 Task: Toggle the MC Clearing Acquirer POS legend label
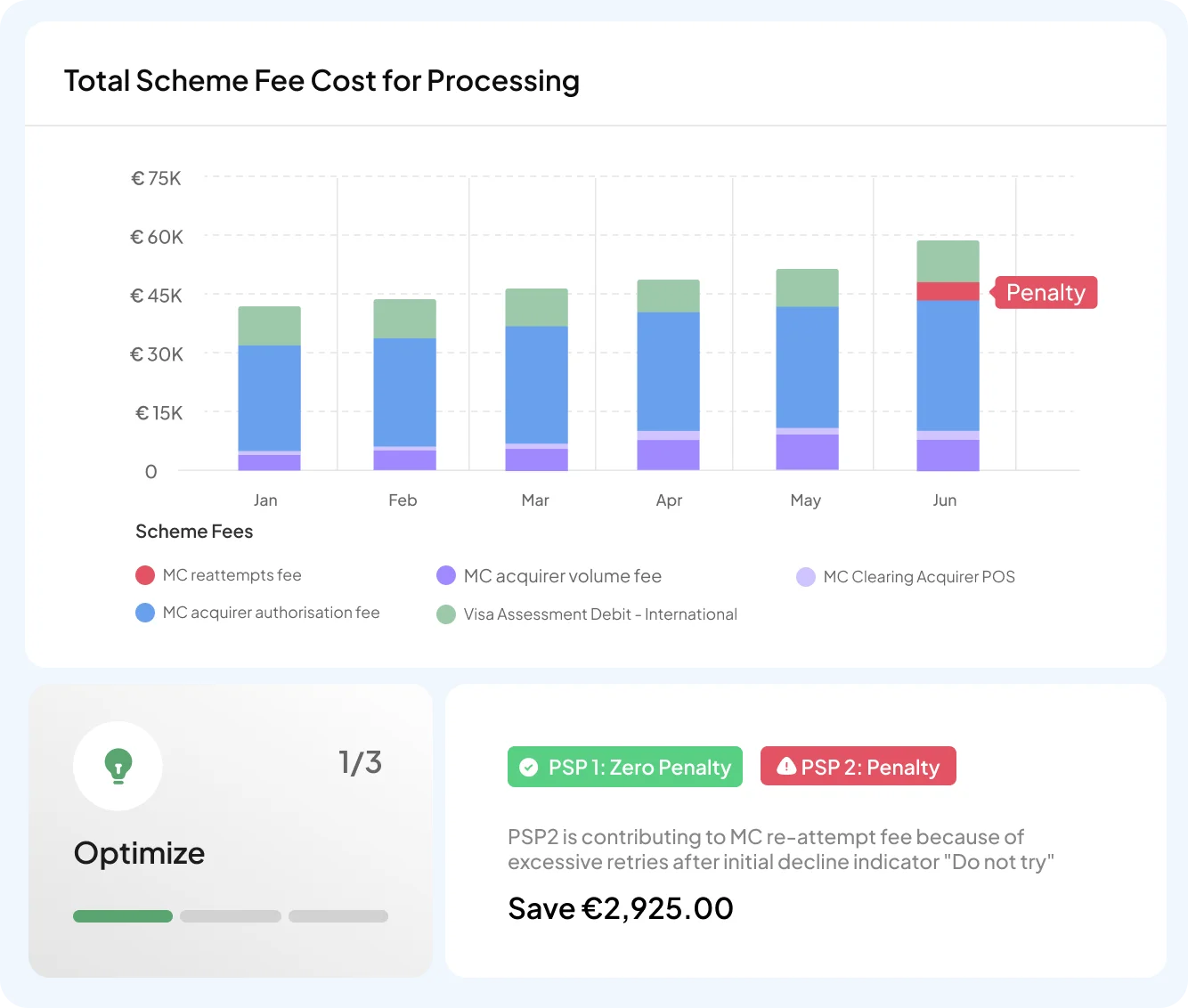coord(918,577)
